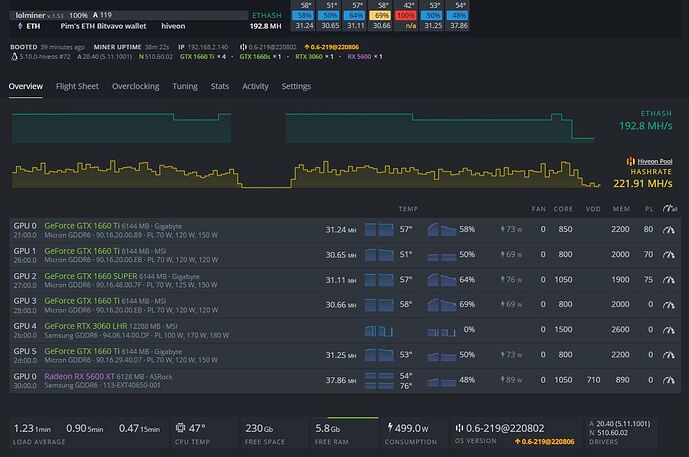Click the 230 Gb free space value
The image size is (689, 457).
point(259,428)
